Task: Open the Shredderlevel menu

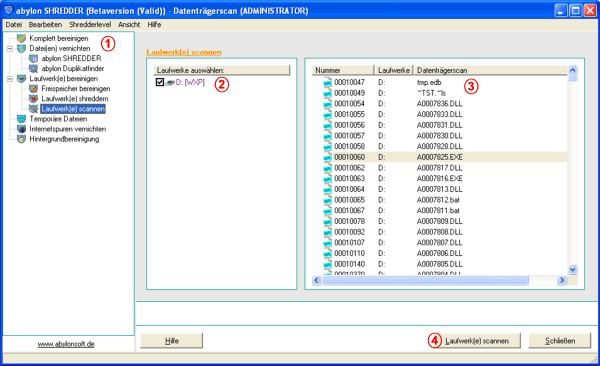Action: point(90,25)
